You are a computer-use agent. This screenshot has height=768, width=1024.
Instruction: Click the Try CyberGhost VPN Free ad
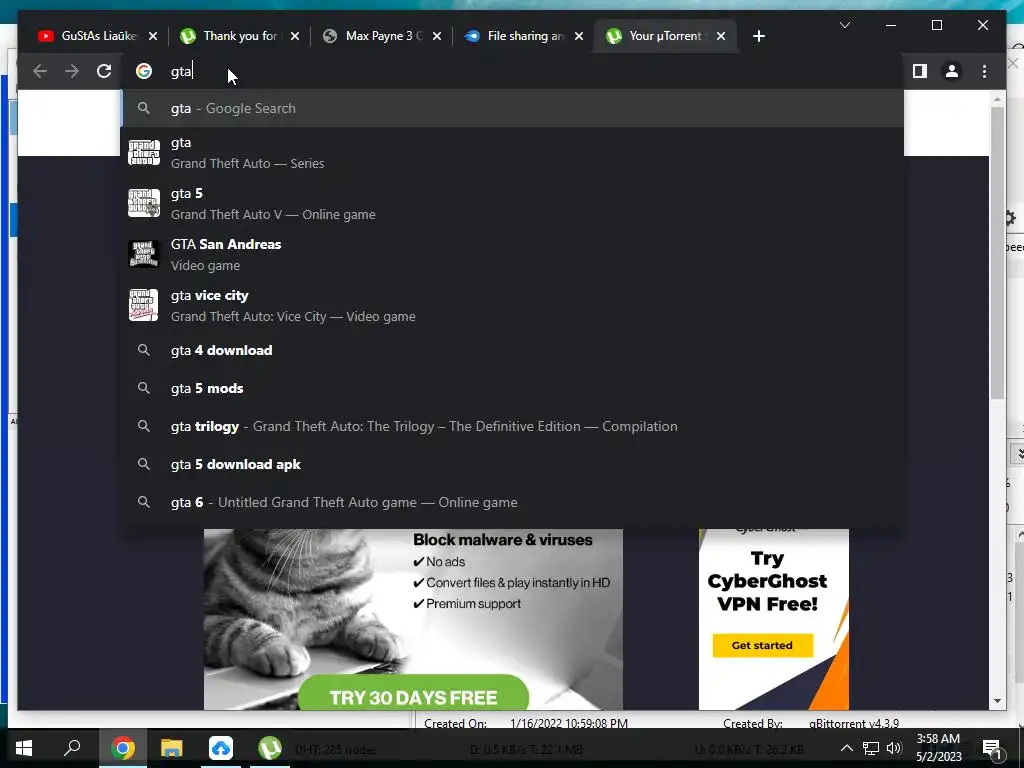(773, 618)
